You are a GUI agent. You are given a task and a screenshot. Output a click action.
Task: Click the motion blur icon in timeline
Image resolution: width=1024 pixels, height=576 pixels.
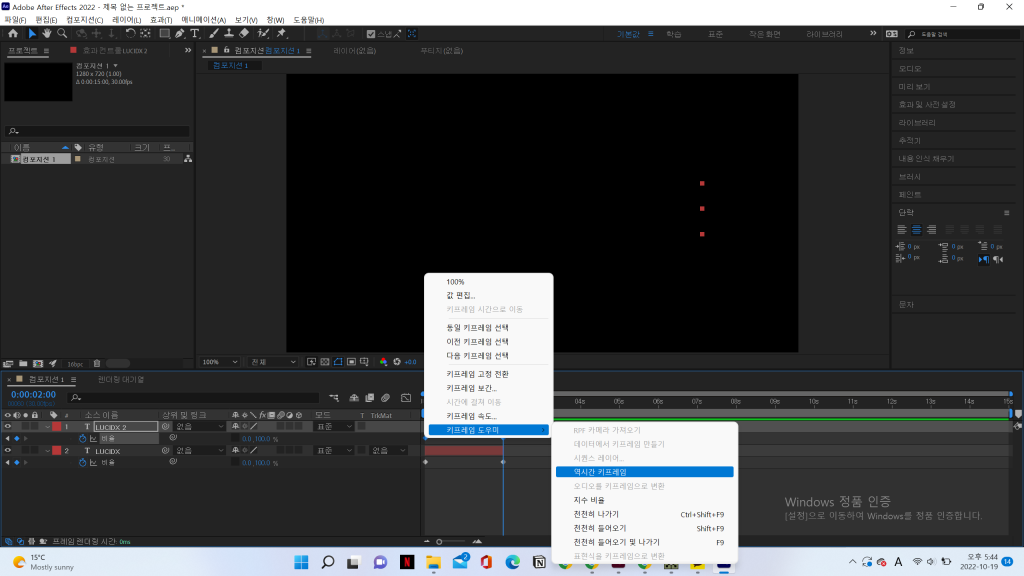386,398
